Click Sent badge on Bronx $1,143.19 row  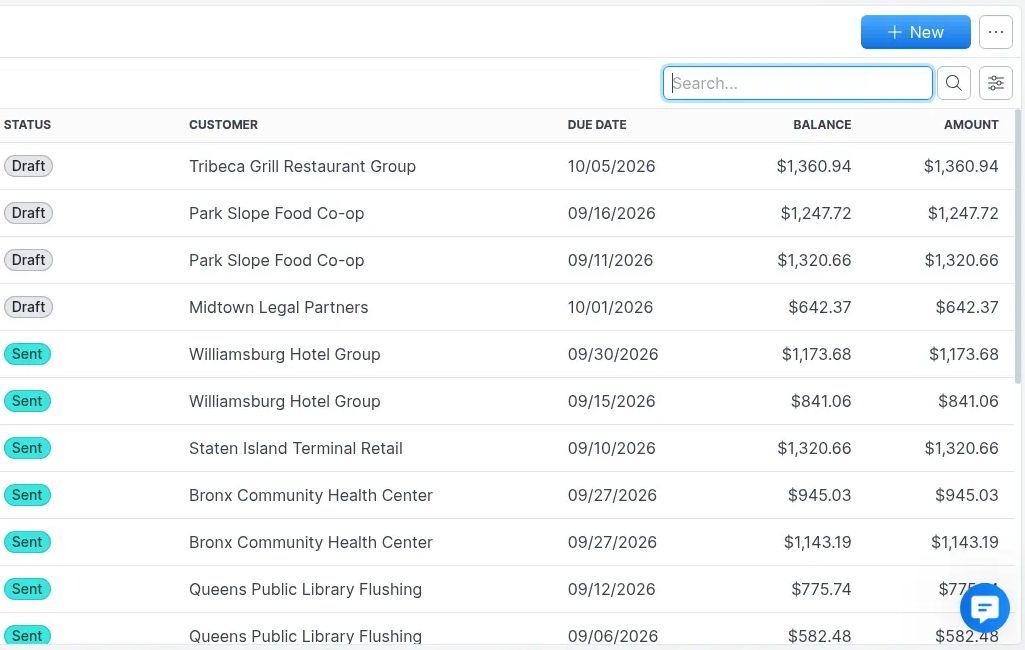click(x=27, y=542)
